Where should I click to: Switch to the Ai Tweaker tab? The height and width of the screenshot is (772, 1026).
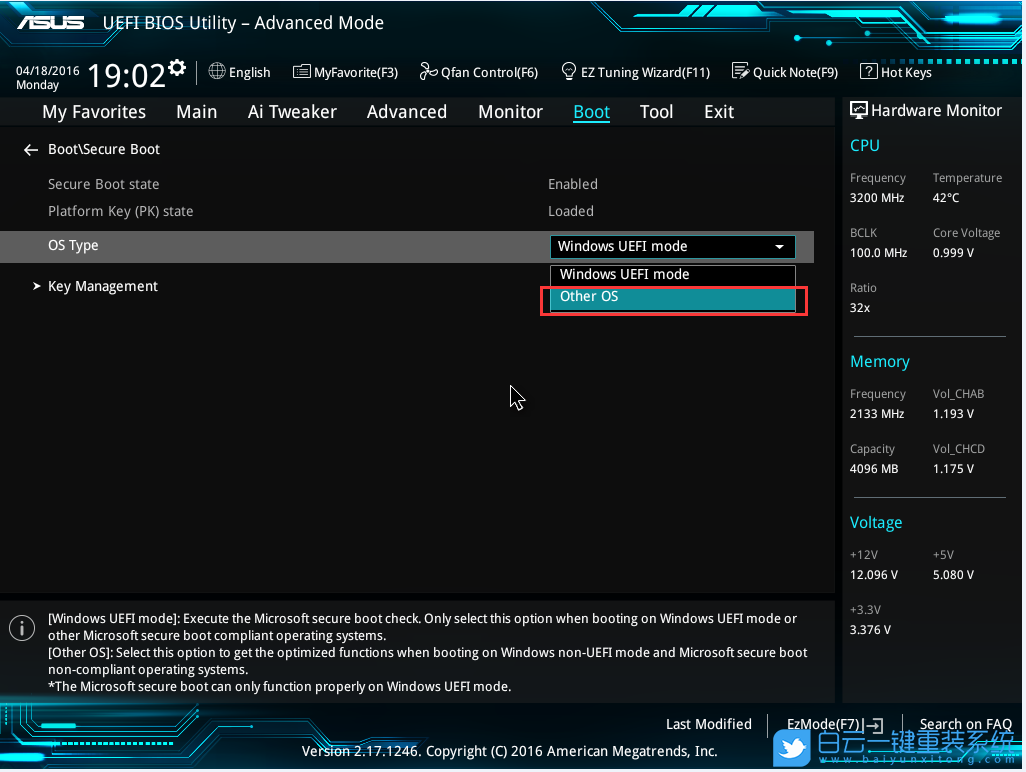(x=292, y=112)
